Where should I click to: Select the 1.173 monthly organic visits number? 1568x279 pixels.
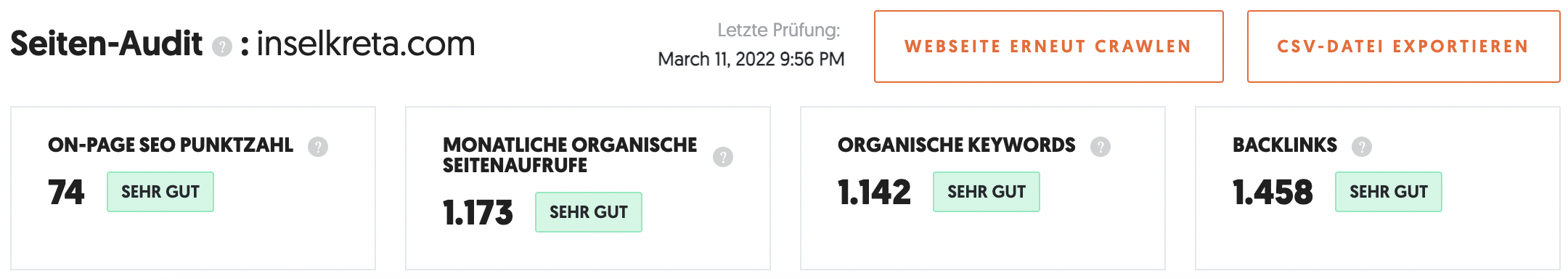(x=478, y=213)
